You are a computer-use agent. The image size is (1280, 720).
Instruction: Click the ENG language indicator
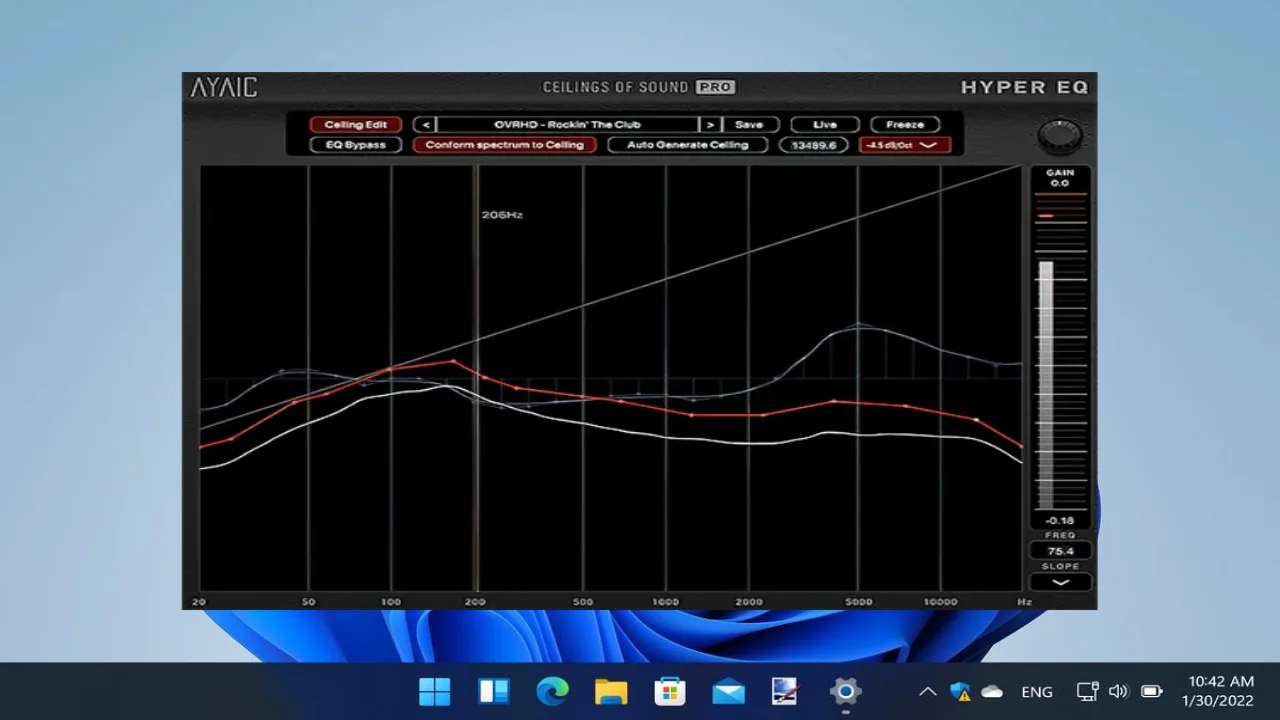coord(1037,692)
